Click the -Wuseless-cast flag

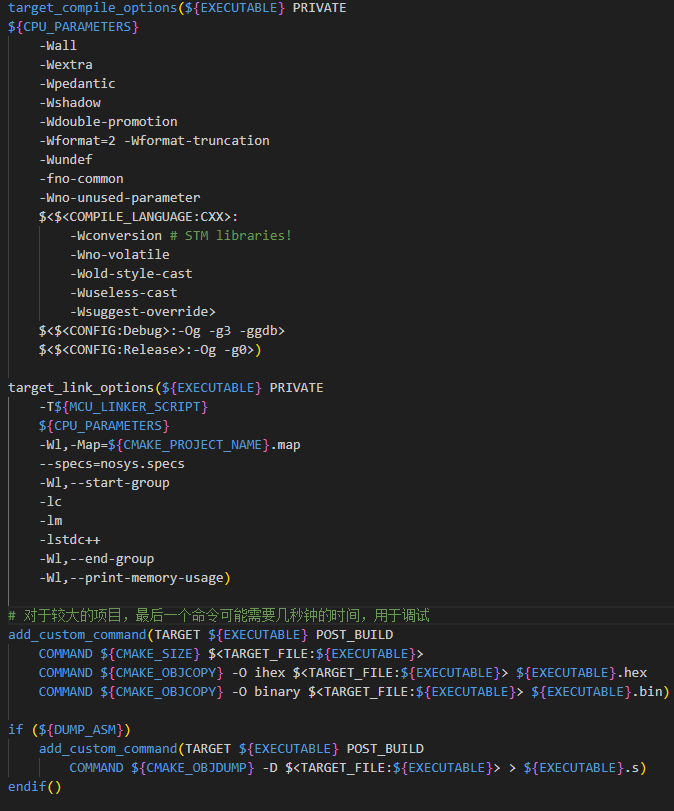coord(124,293)
